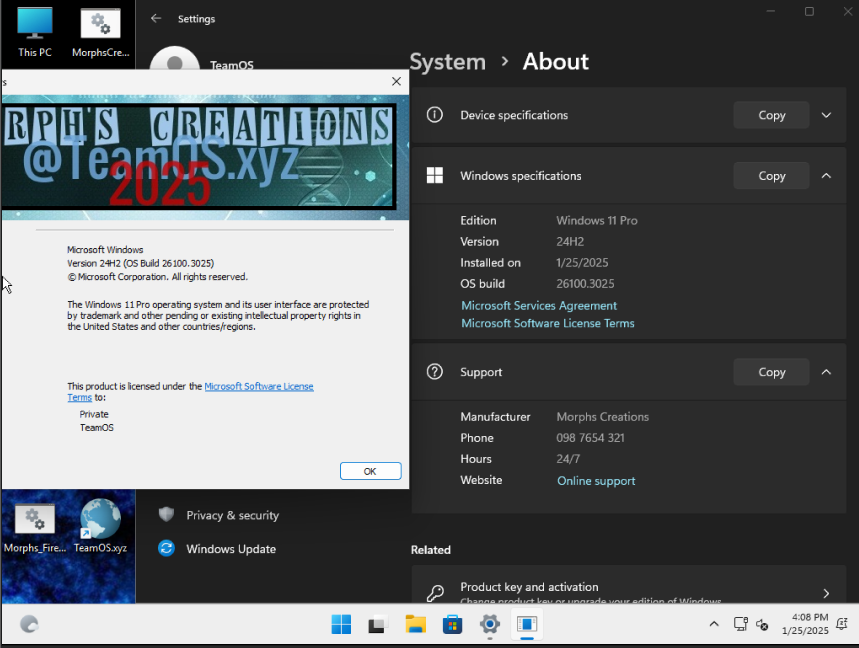Copy the Device specifications
This screenshot has height=648, width=859.
(771, 115)
